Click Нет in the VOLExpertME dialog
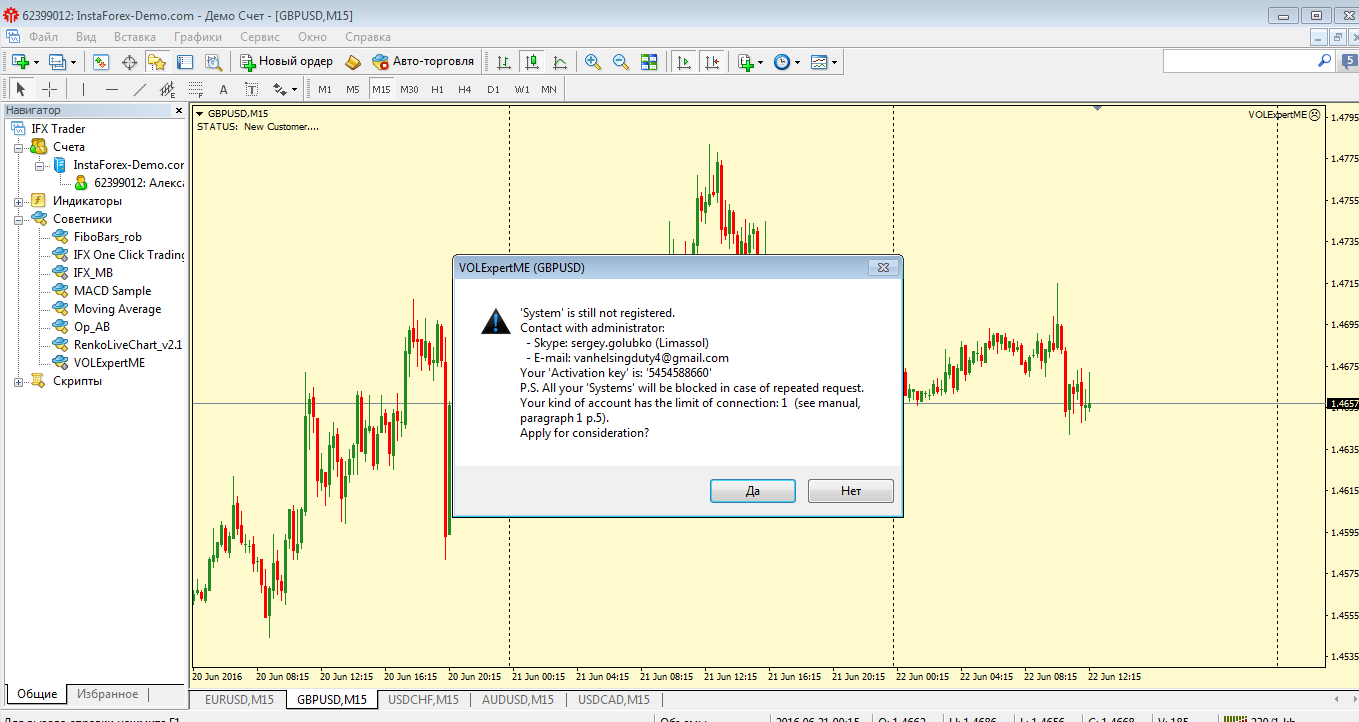 (x=851, y=491)
